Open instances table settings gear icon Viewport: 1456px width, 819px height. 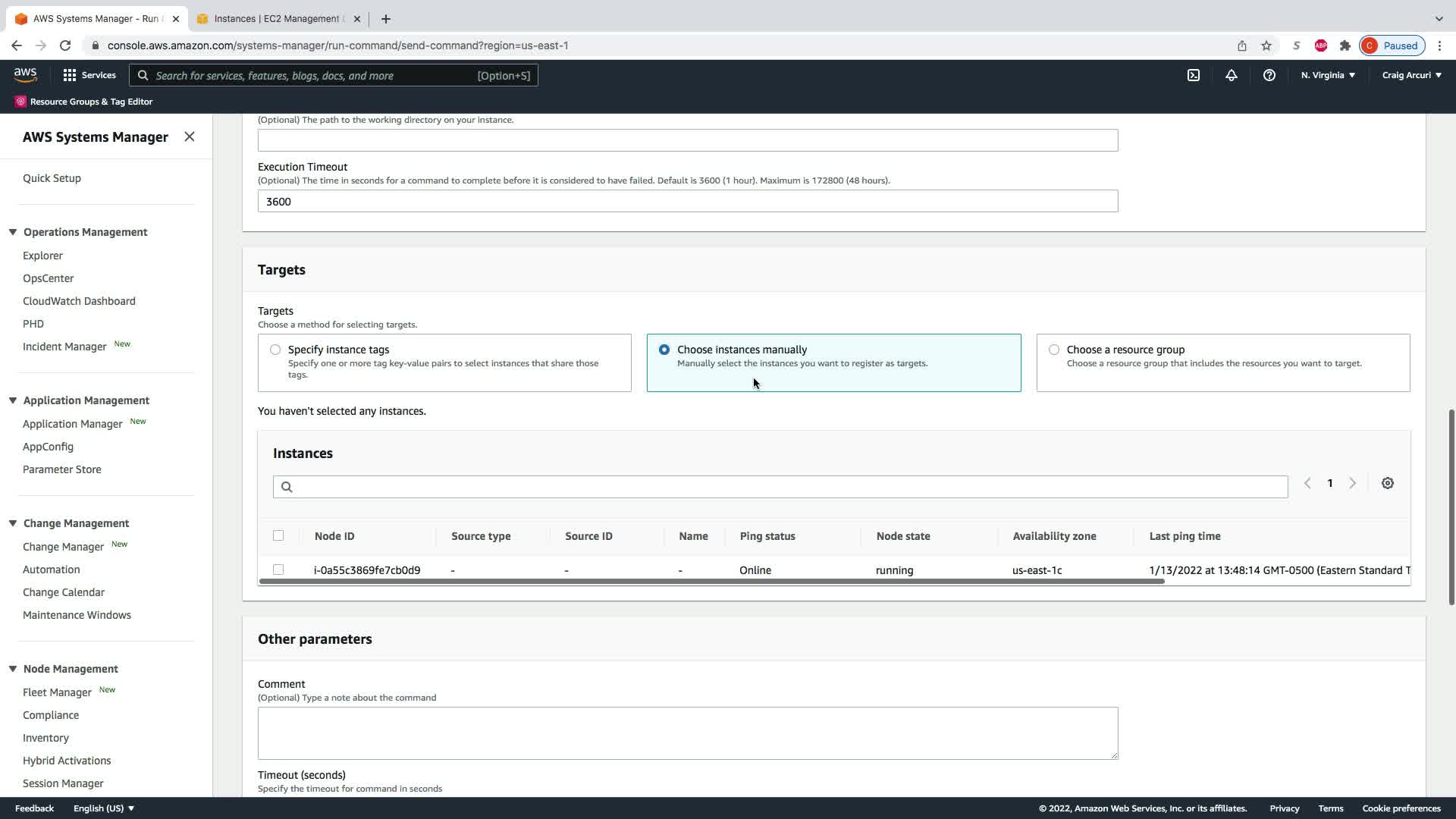point(1387,483)
